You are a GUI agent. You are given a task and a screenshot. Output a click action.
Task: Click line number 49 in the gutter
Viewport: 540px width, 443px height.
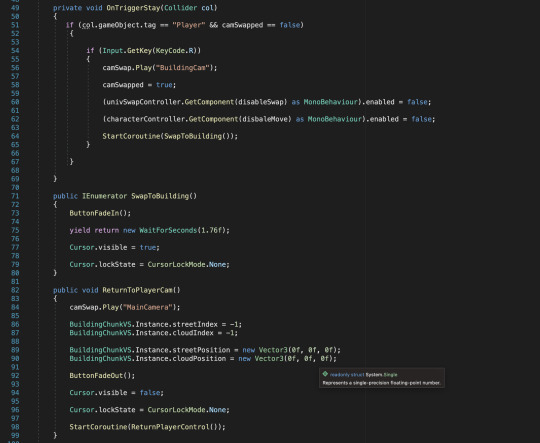(15, 8)
